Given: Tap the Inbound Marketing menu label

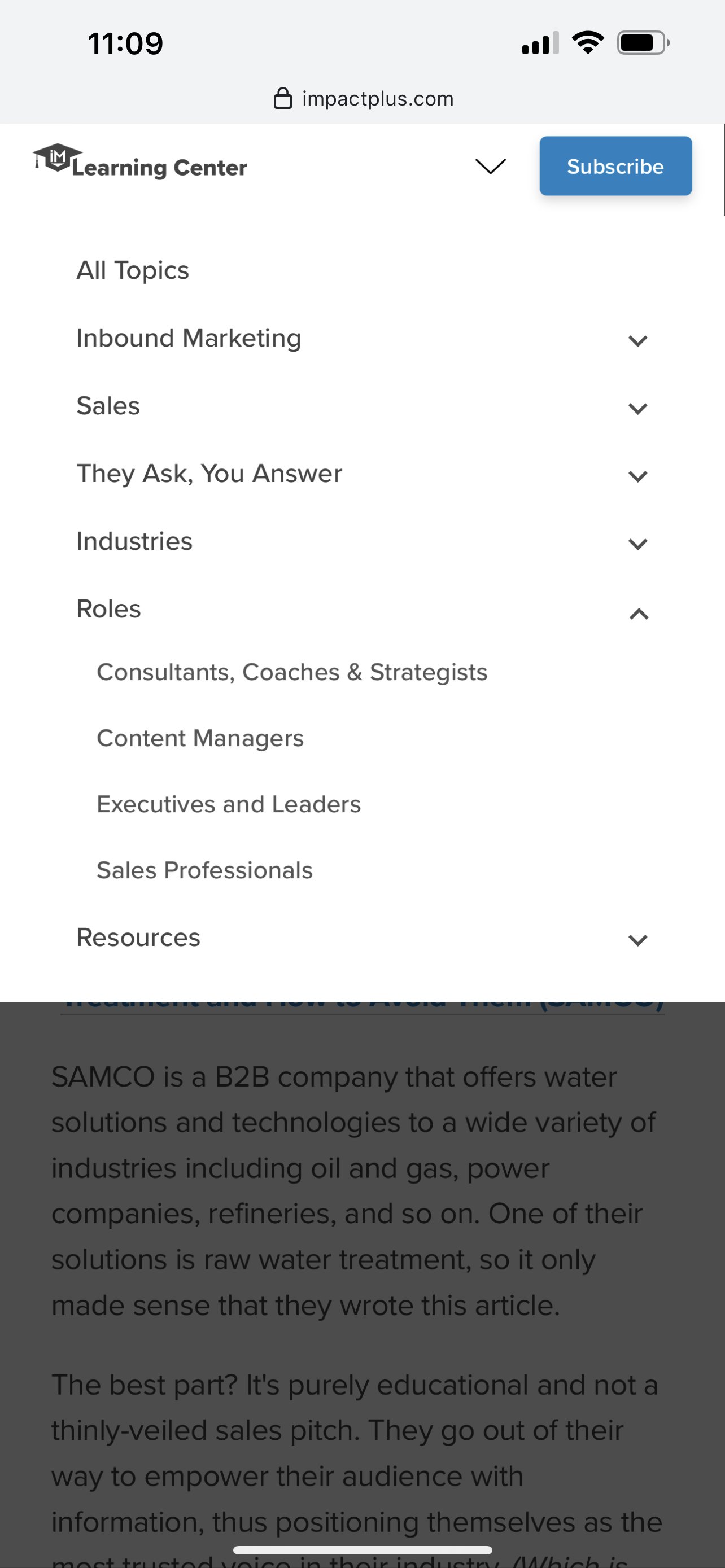Looking at the screenshot, I should point(189,339).
